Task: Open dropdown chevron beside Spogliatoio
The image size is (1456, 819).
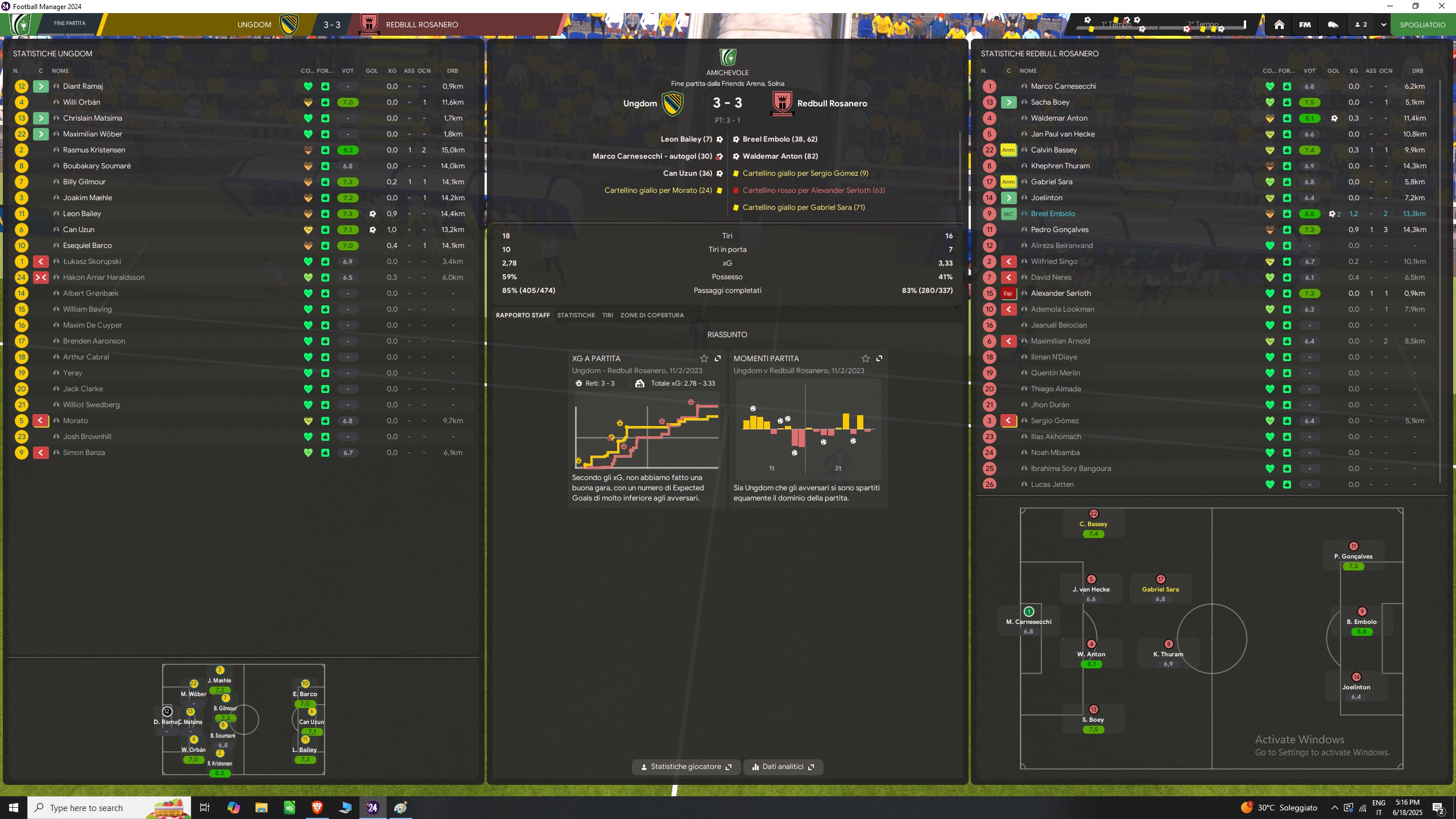Action: tap(1383, 24)
